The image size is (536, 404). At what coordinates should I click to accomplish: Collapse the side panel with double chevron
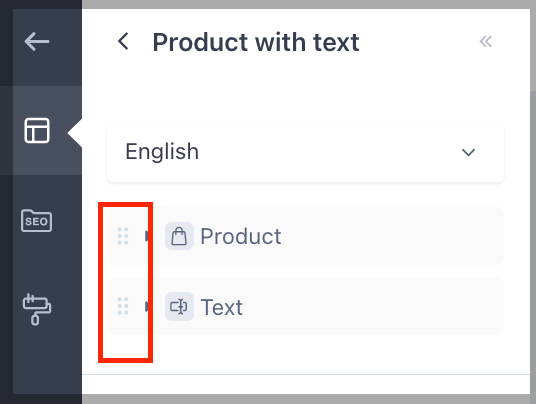pyautogui.click(x=485, y=41)
